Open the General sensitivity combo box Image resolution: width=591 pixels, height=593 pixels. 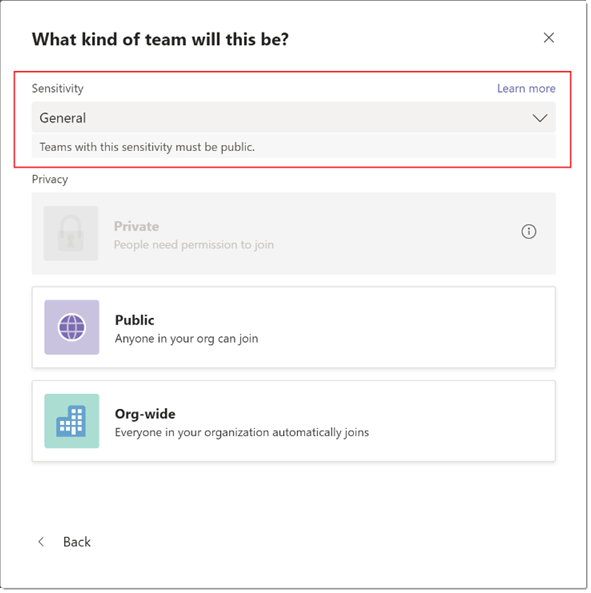295,118
